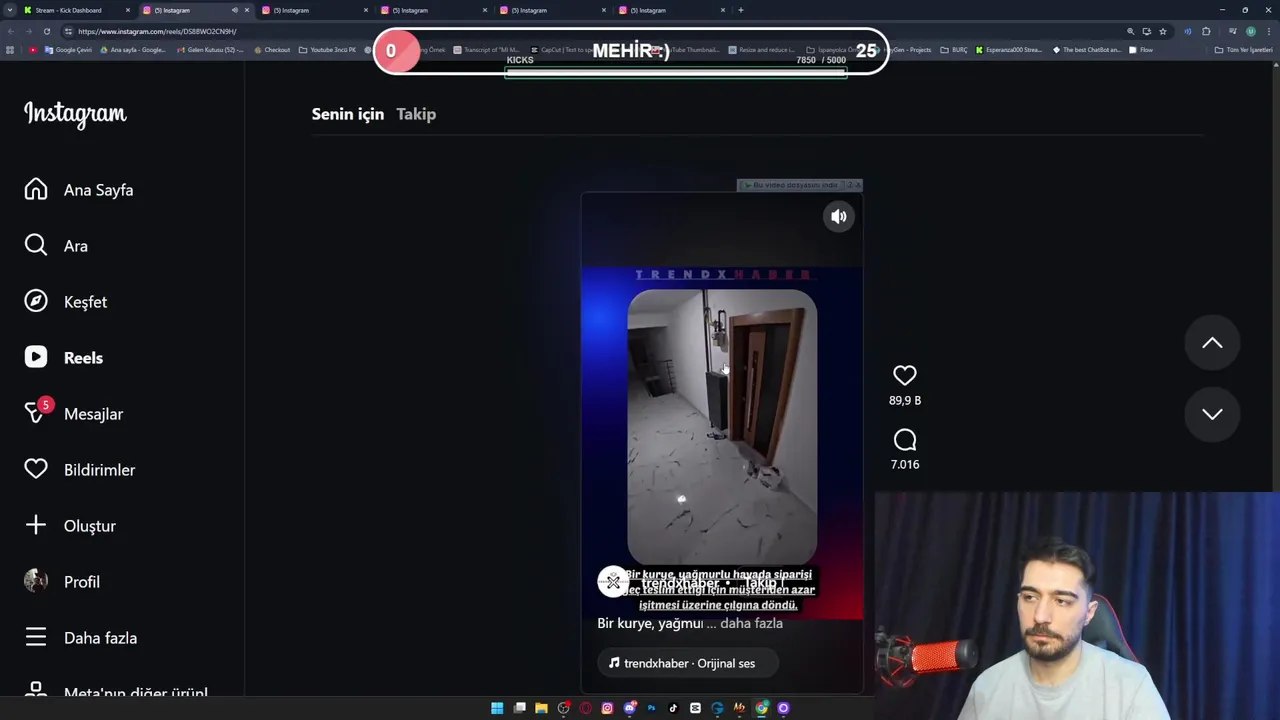Close the Stream - Kick Dashboard tab
Viewport: 1280px width, 720px height.
[x=128, y=10]
